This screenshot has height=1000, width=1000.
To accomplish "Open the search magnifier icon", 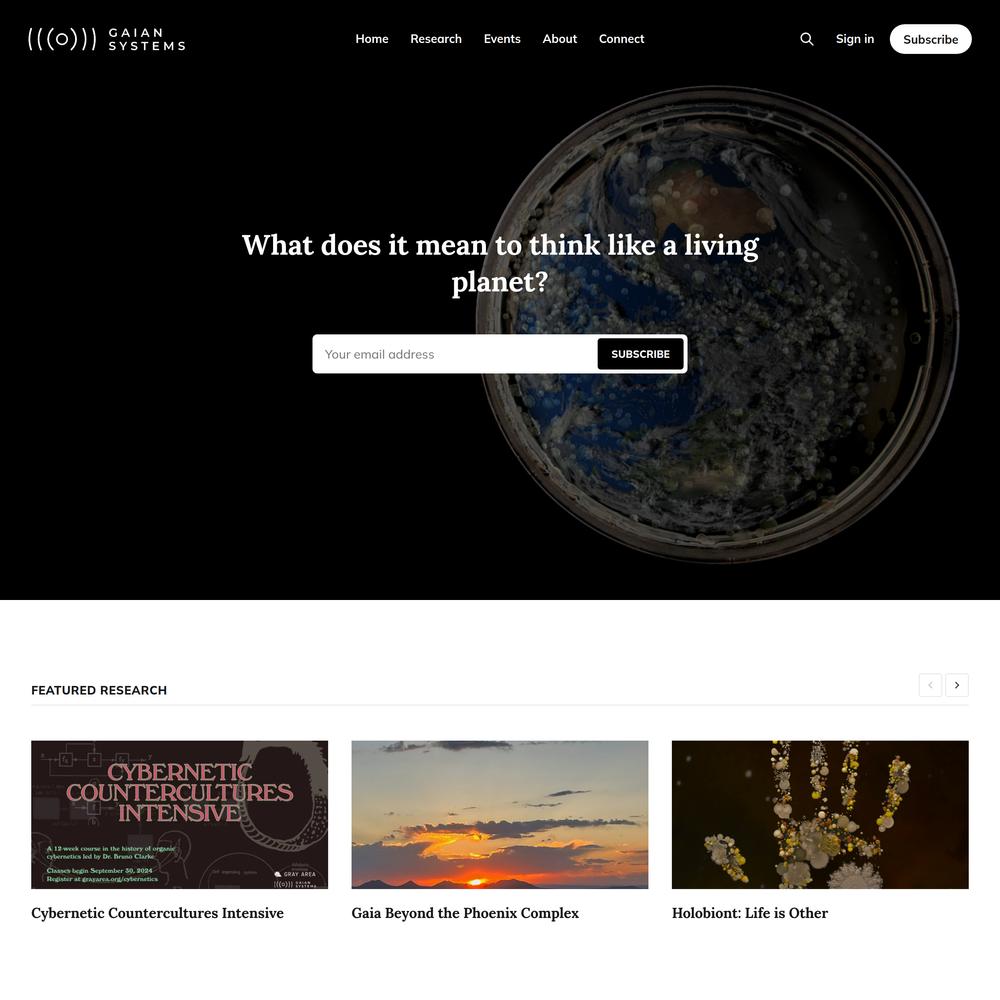I will (807, 39).
